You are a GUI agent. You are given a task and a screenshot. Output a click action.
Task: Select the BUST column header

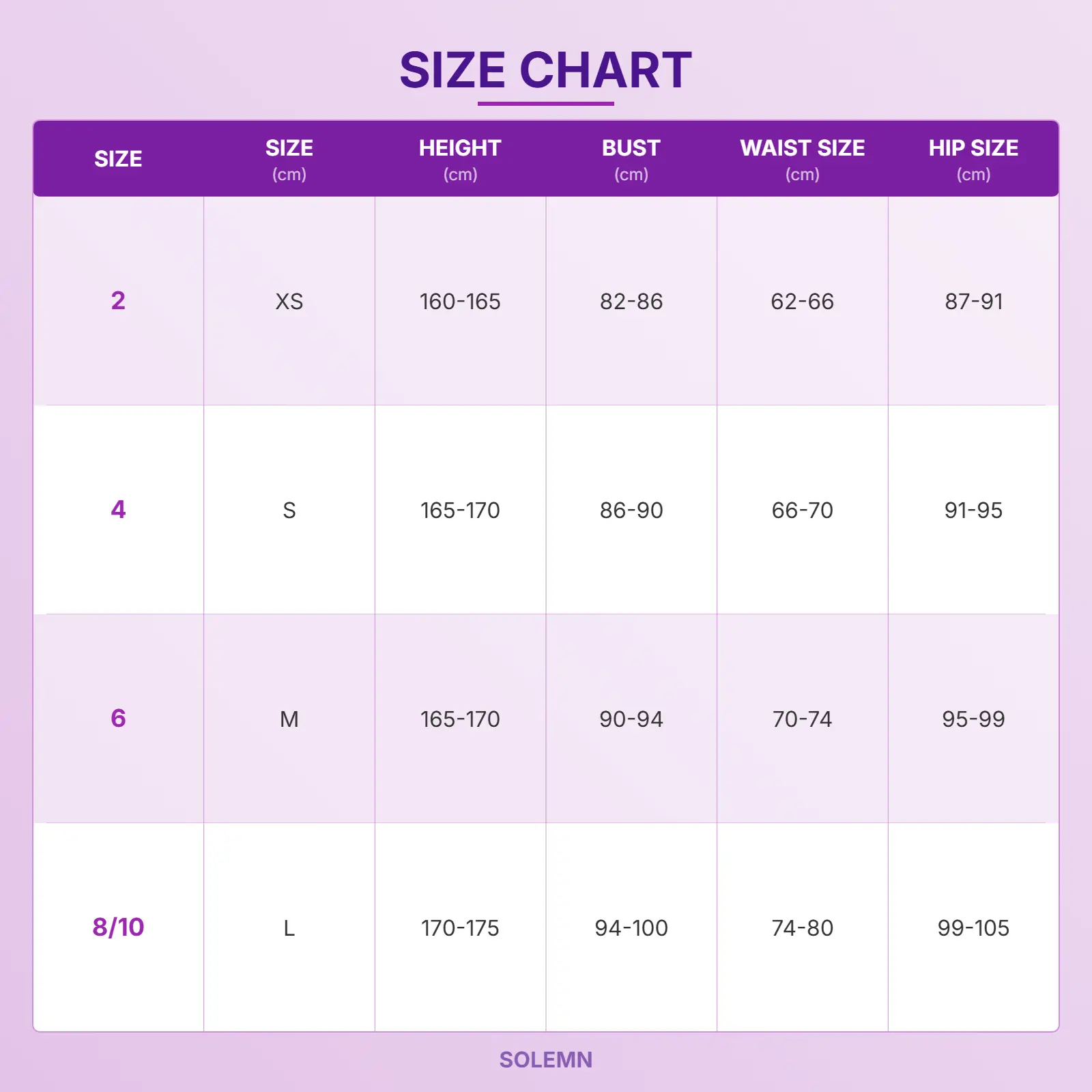click(631, 158)
